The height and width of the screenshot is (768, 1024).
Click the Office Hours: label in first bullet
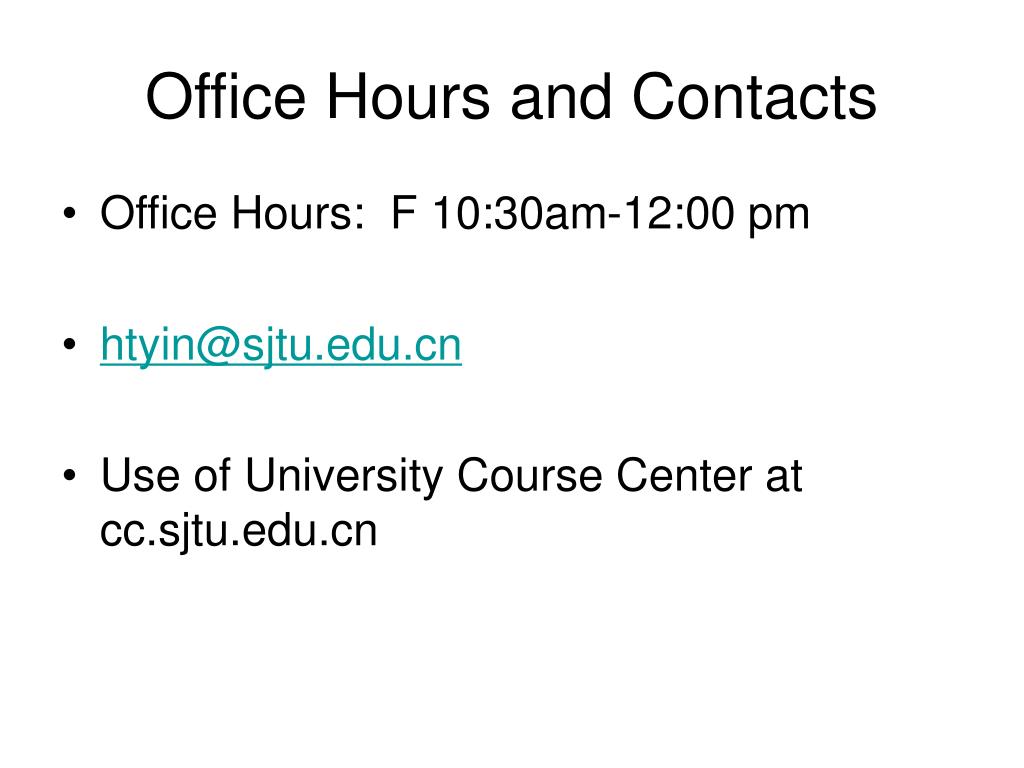(x=232, y=213)
